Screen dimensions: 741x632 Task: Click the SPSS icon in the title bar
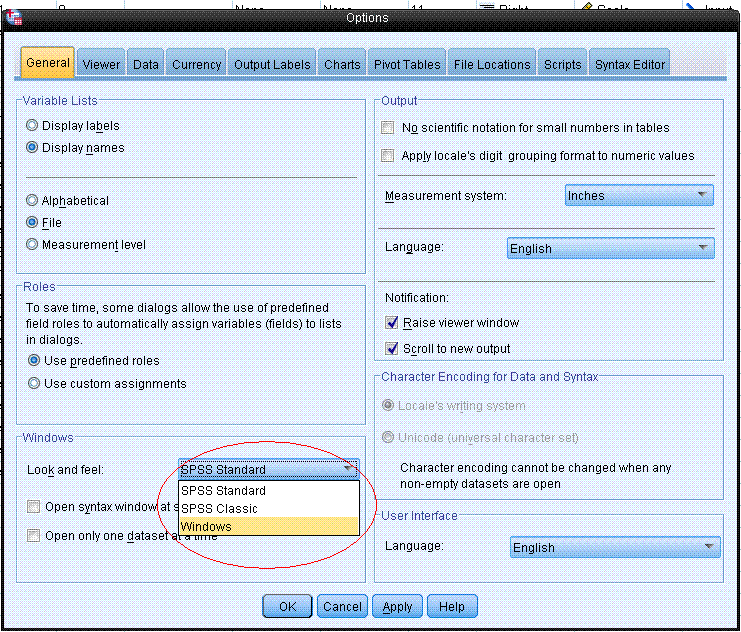[x=13, y=17]
